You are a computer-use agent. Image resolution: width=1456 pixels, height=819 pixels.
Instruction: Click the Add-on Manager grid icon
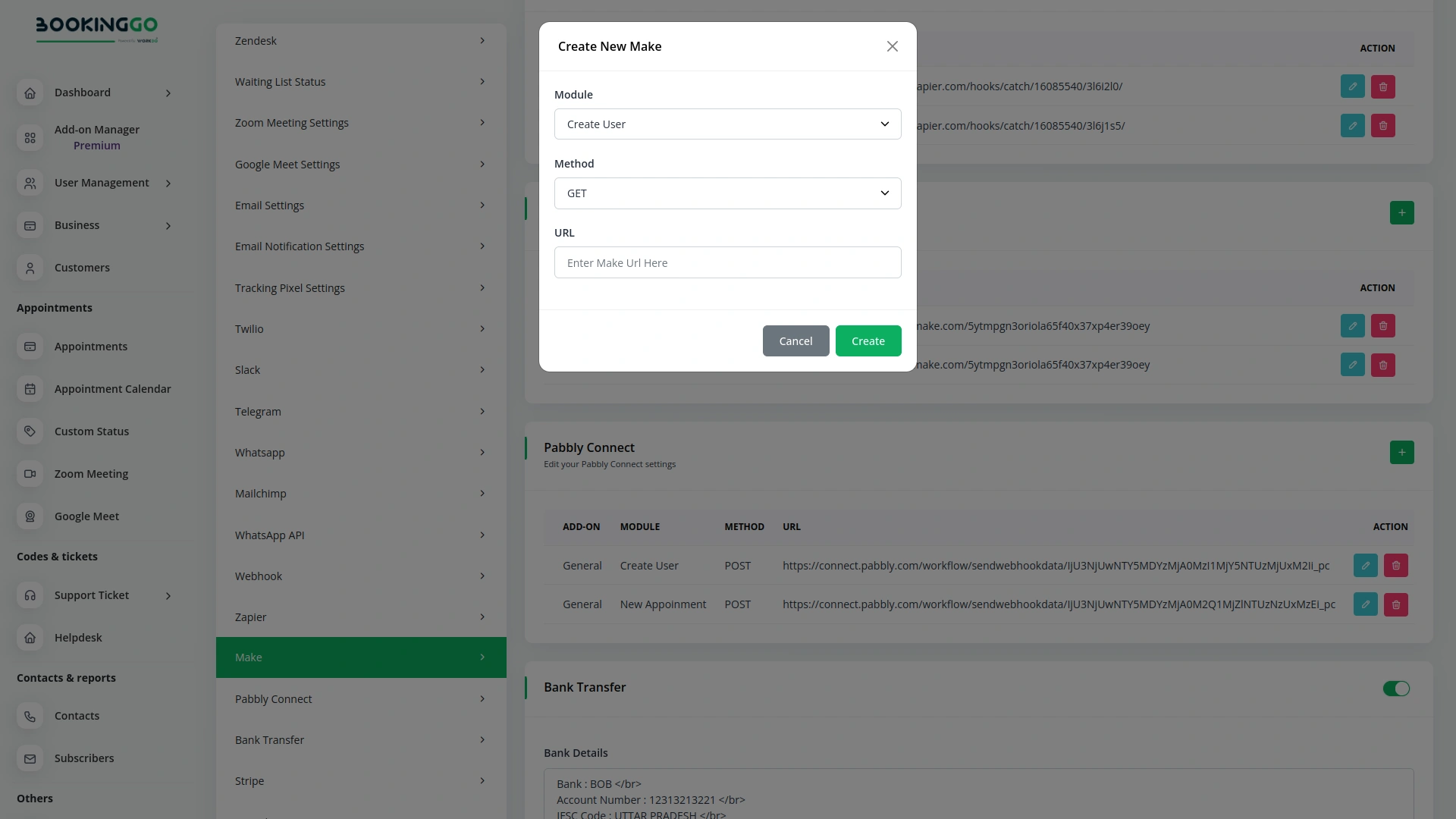(x=30, y=137)
